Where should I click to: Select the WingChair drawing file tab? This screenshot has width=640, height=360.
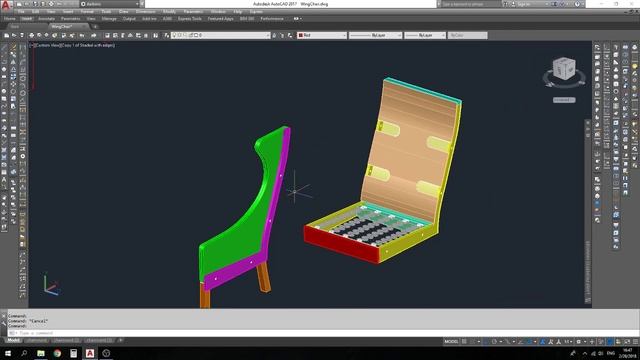pyautogui.click(x=62, y=27)
